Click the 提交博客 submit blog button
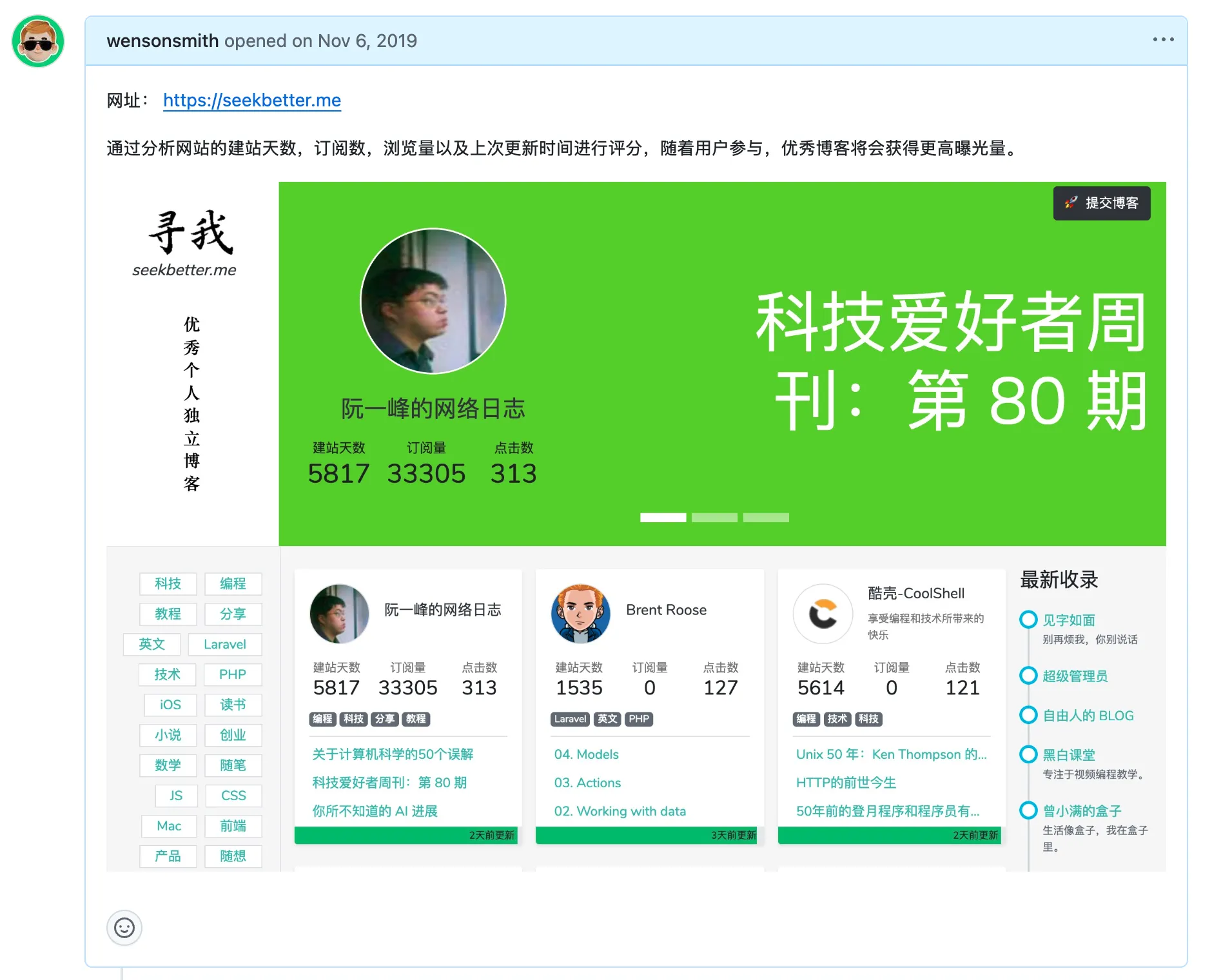 [x=1102, y=203]
